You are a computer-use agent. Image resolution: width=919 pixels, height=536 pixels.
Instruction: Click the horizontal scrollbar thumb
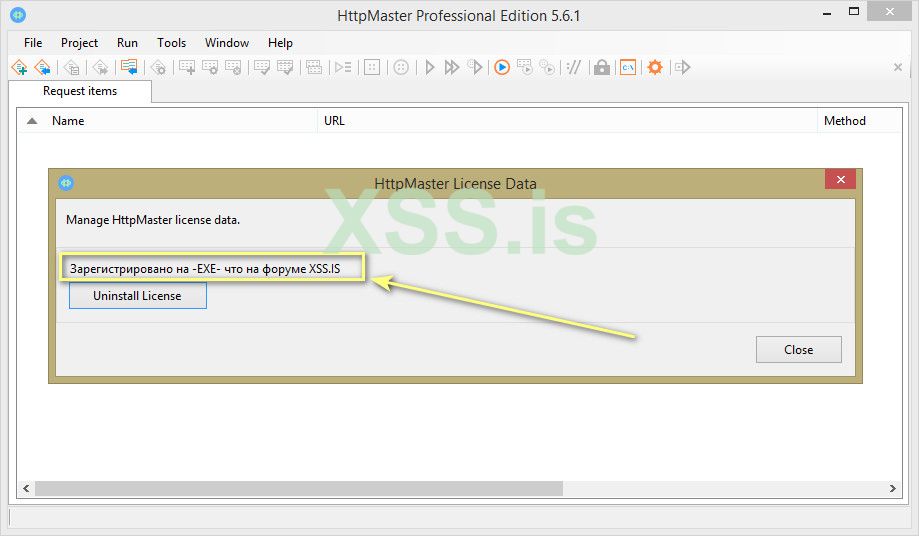pos(299,488)
